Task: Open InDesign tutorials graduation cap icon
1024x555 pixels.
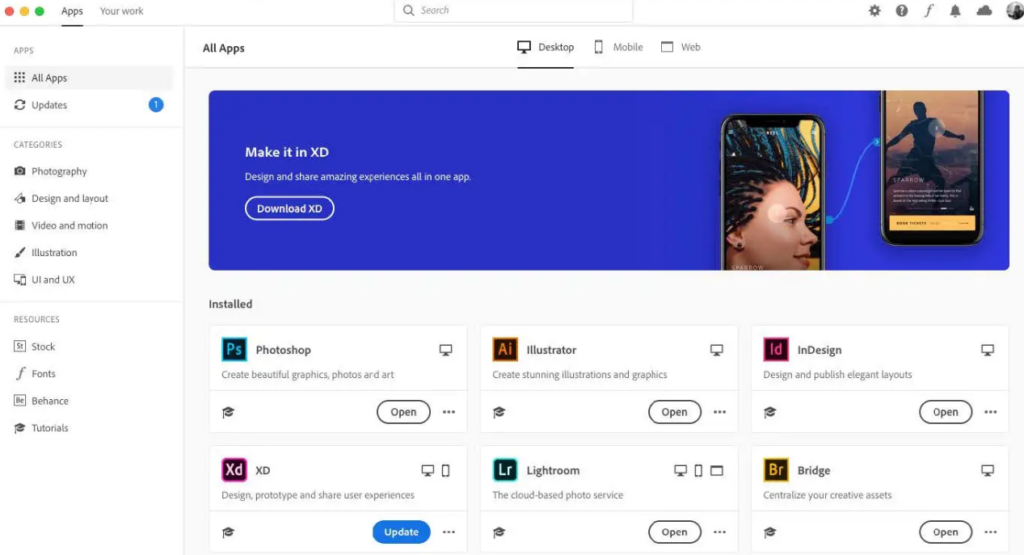Action: click(x=770, y=412)
